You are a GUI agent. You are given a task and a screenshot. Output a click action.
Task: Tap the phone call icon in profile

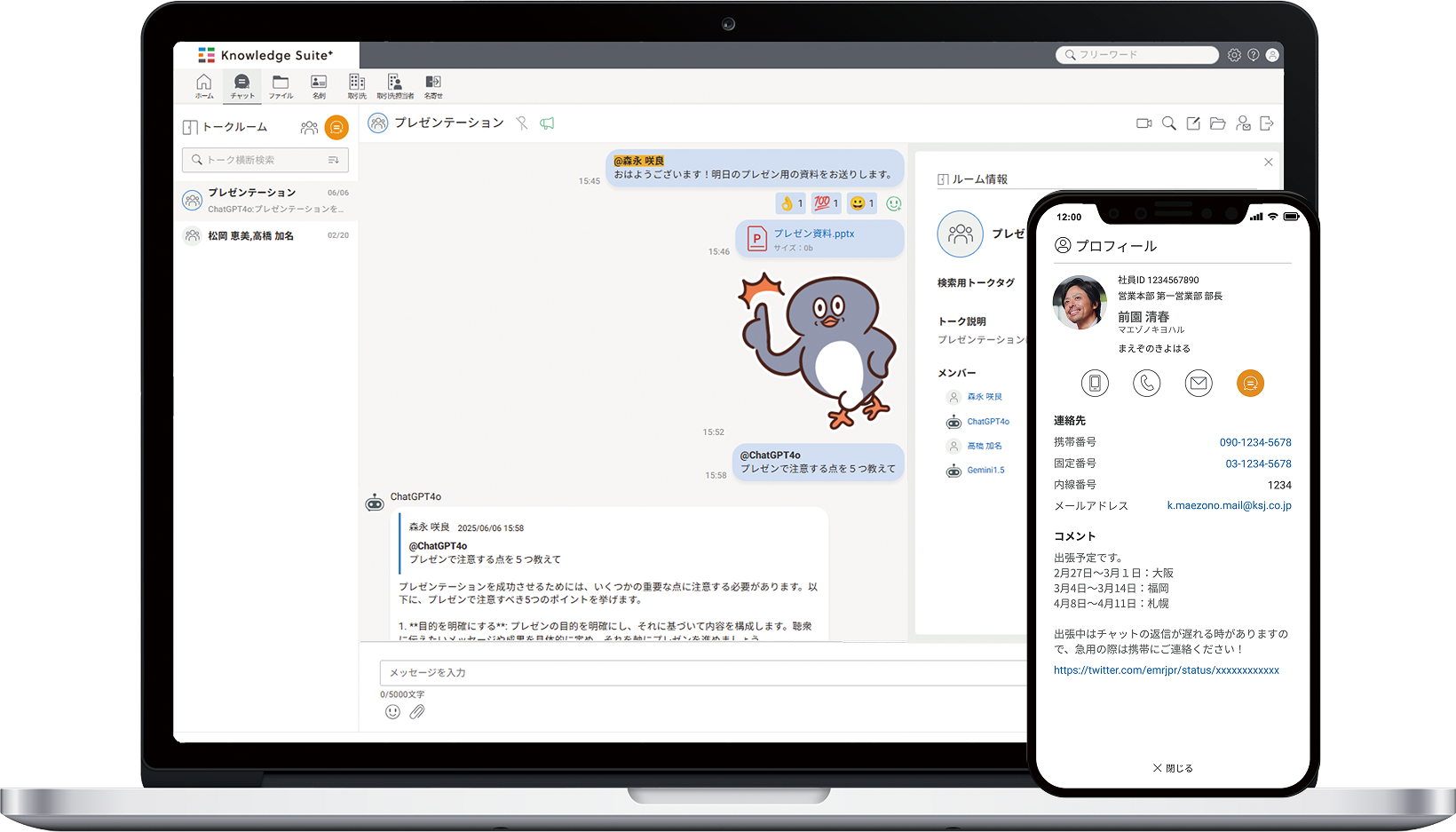[x=1146, y=383]
